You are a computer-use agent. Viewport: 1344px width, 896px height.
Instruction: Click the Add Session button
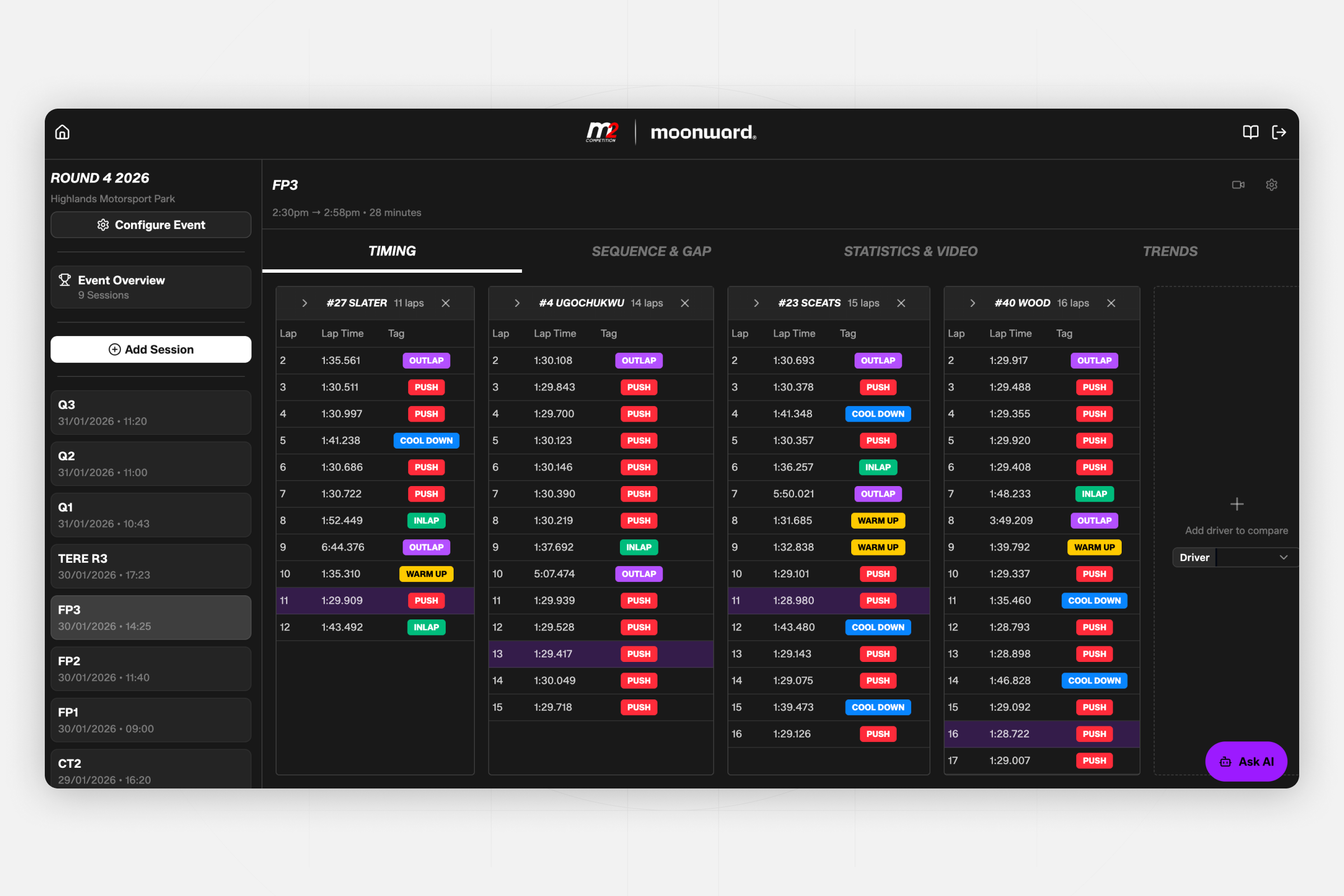pyautogui.click(x=151, y=349)
